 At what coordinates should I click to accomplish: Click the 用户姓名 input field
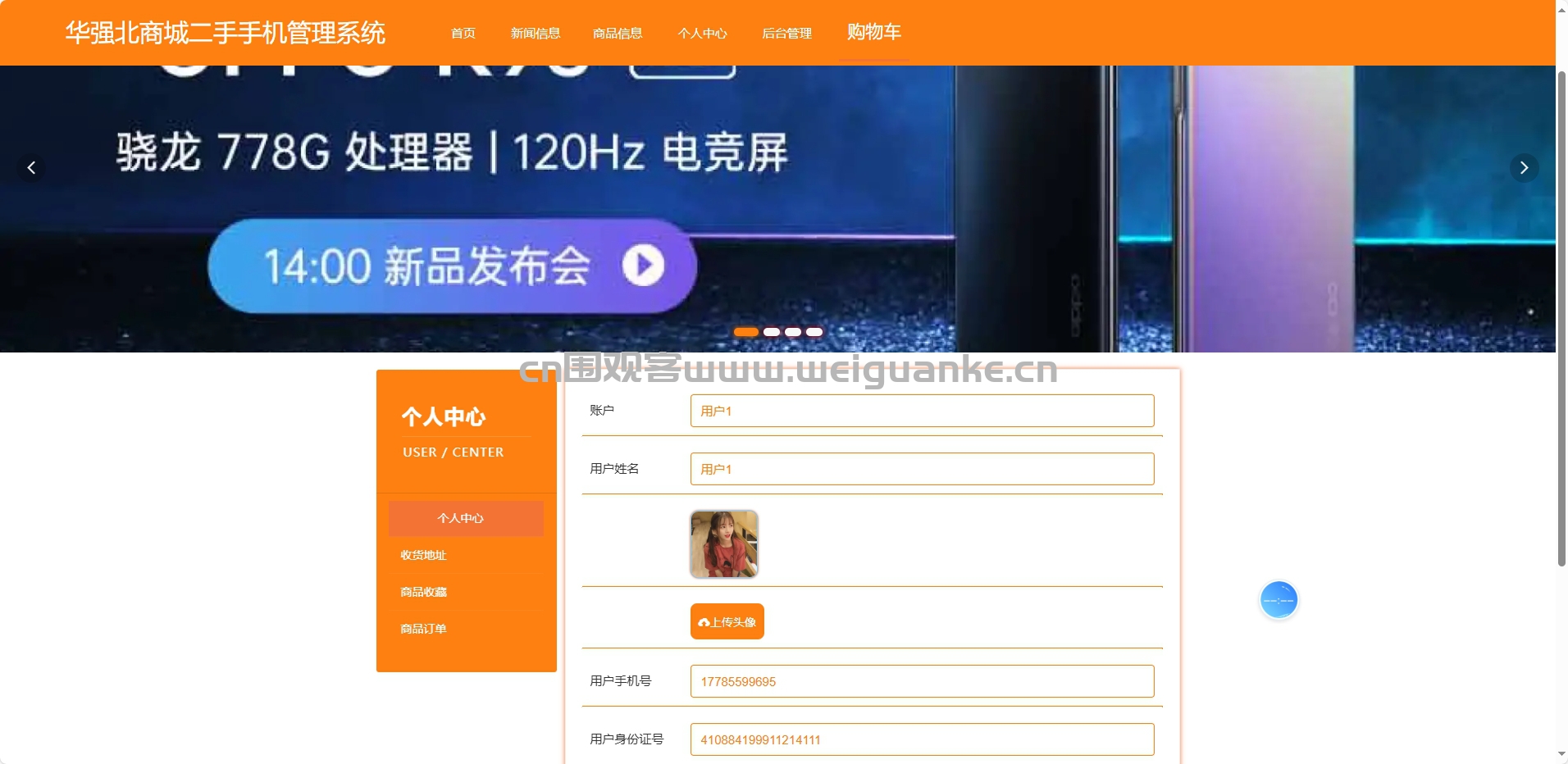pyautogui.click(x=922, y=469)
